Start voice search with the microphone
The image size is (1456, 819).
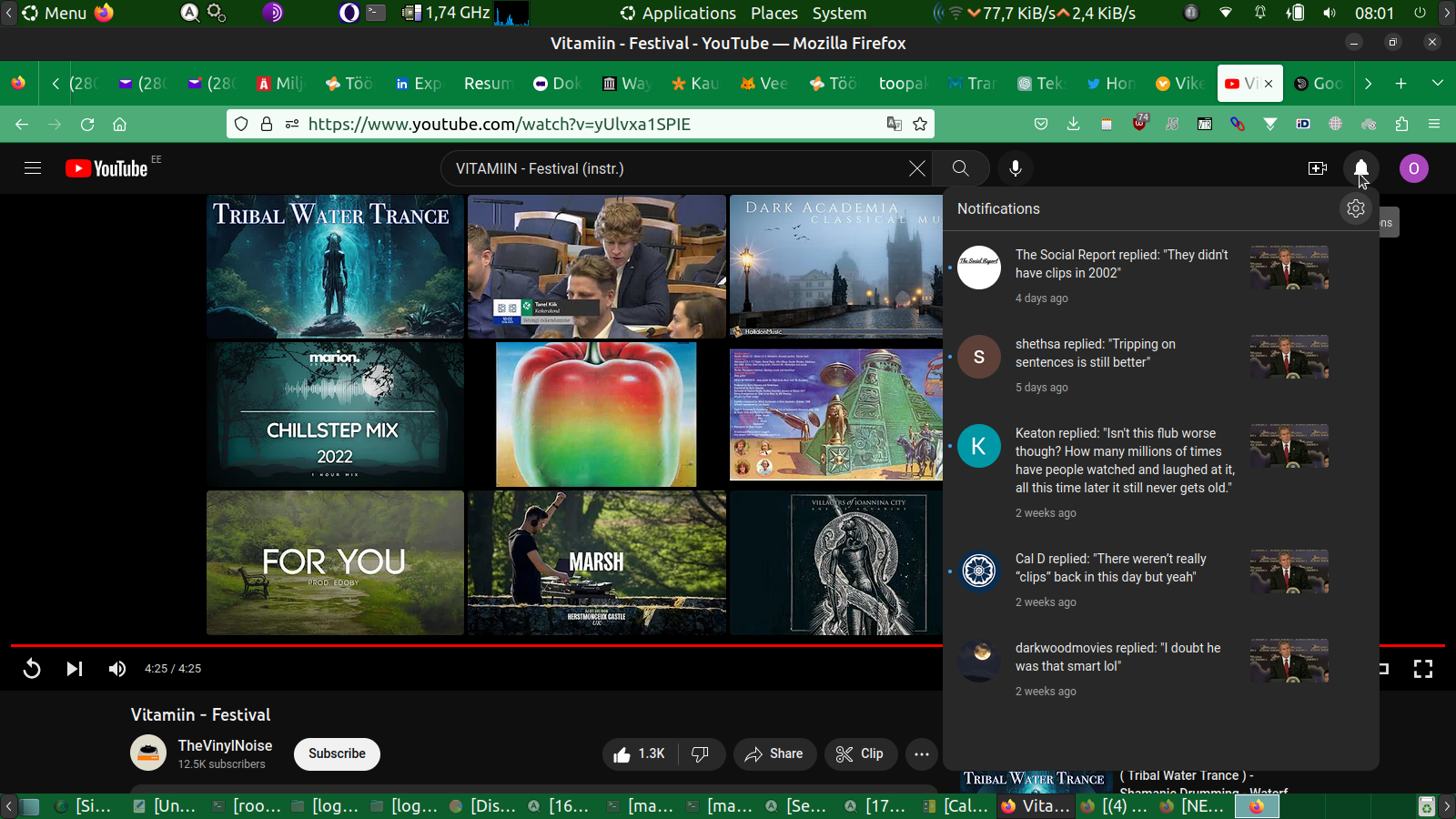(1016, 168)
